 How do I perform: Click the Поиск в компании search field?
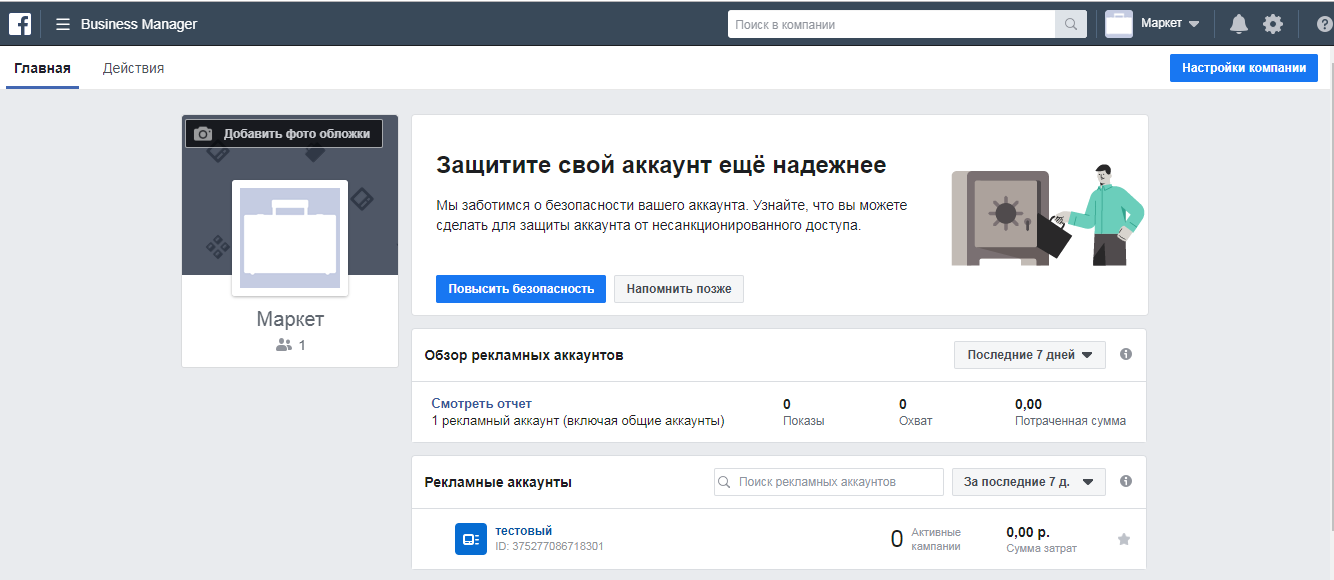[891, 24]
